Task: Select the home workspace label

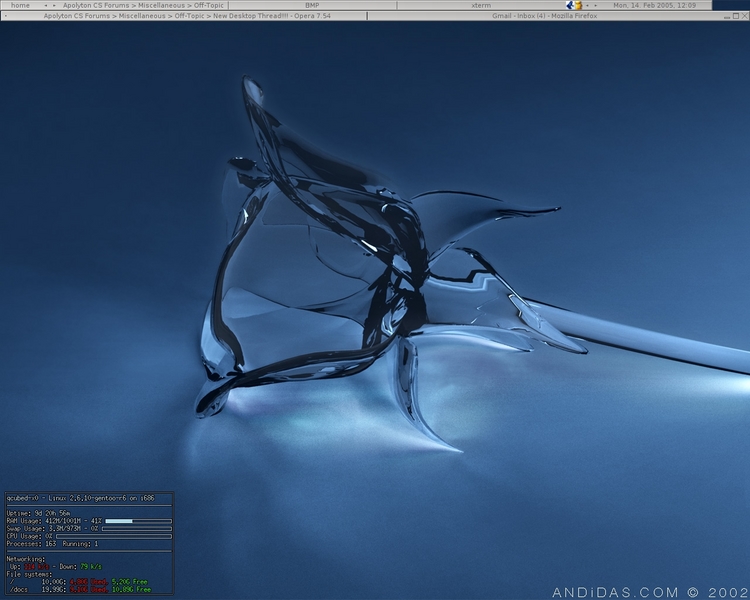Action: point(20,5)
